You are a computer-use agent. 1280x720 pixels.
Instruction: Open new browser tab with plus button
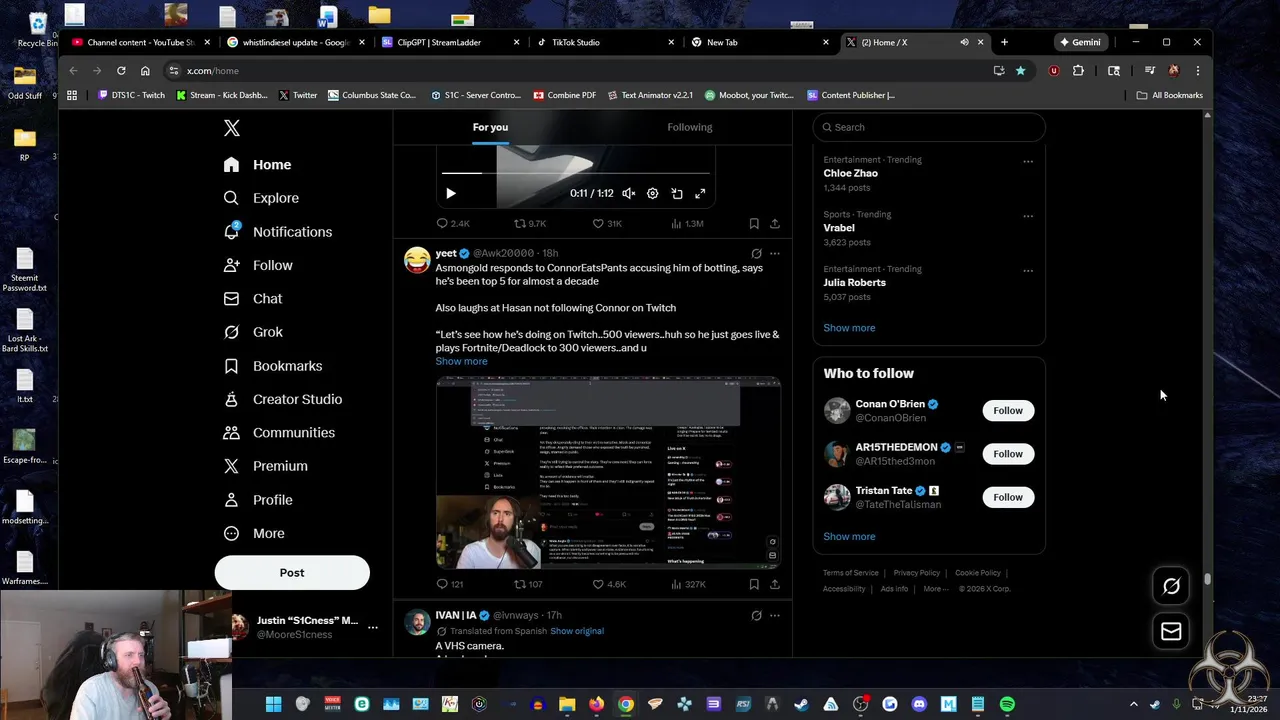click(x=1004, y=42)
